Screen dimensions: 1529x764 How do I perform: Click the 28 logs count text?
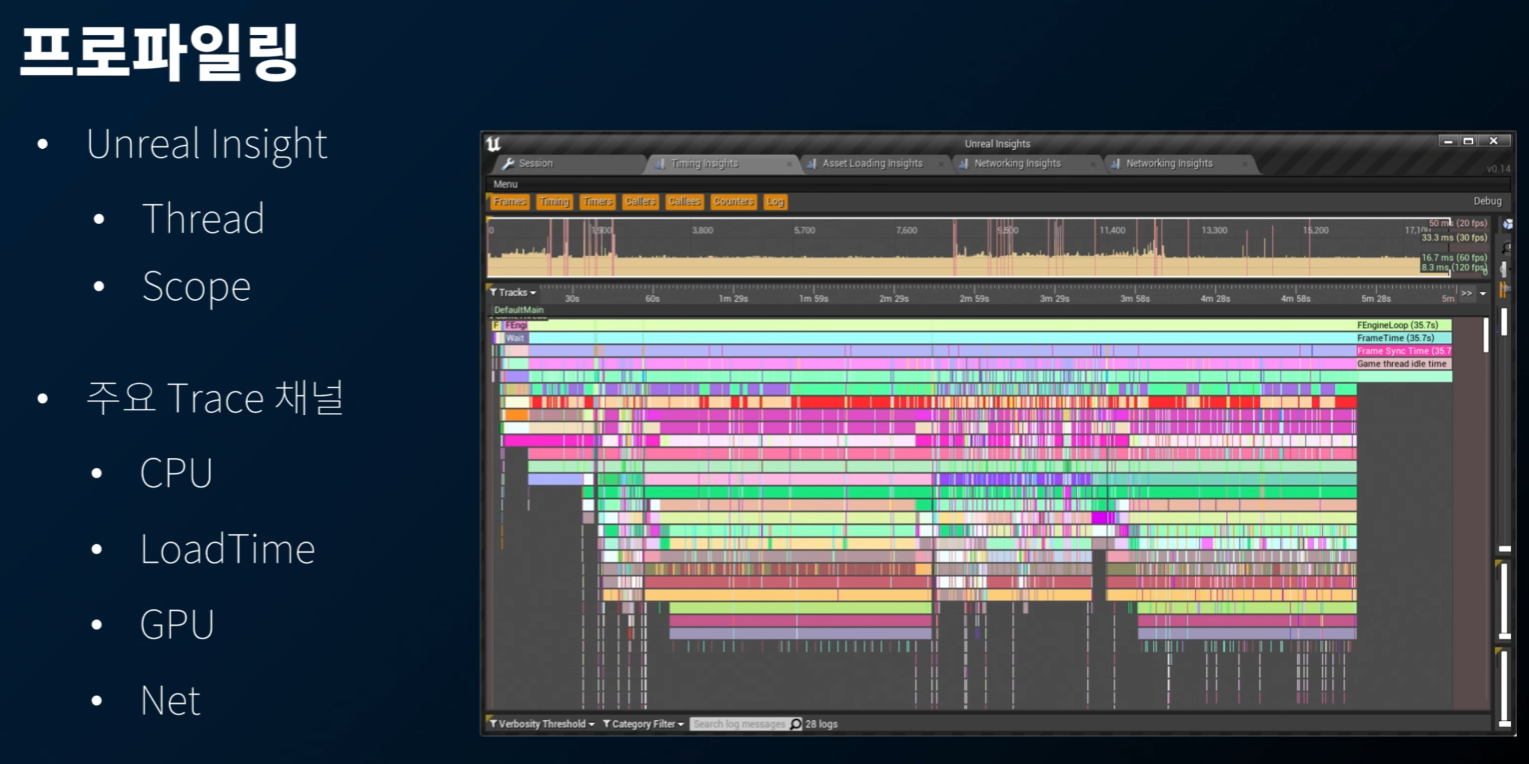[x=821, y=724]
